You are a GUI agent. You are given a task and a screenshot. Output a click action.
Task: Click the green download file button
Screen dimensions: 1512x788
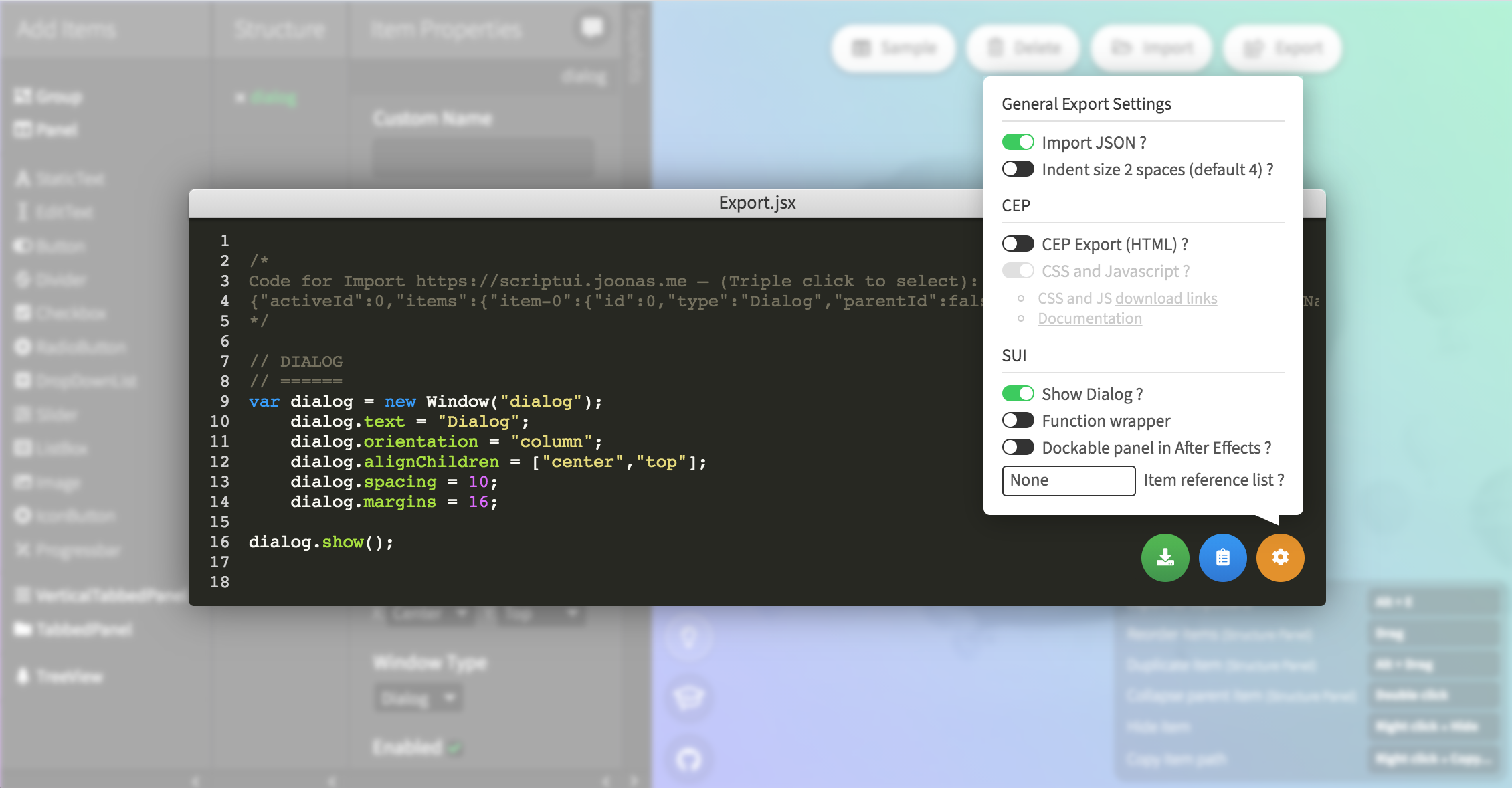point(1165,557)
